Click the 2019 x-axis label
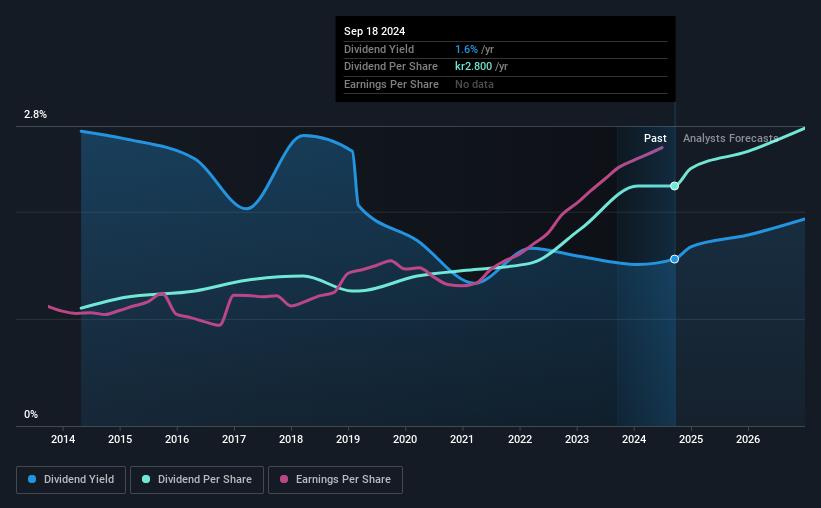 348,439
